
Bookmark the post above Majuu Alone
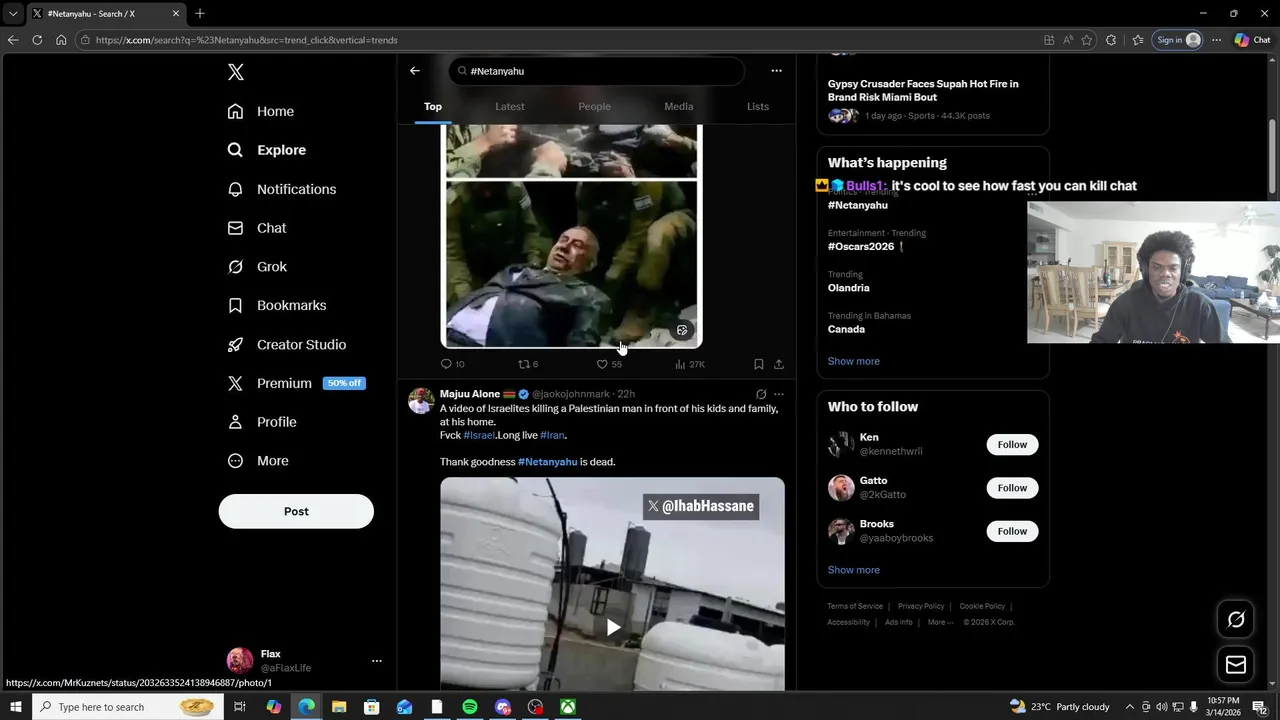(x=759, y=364)
